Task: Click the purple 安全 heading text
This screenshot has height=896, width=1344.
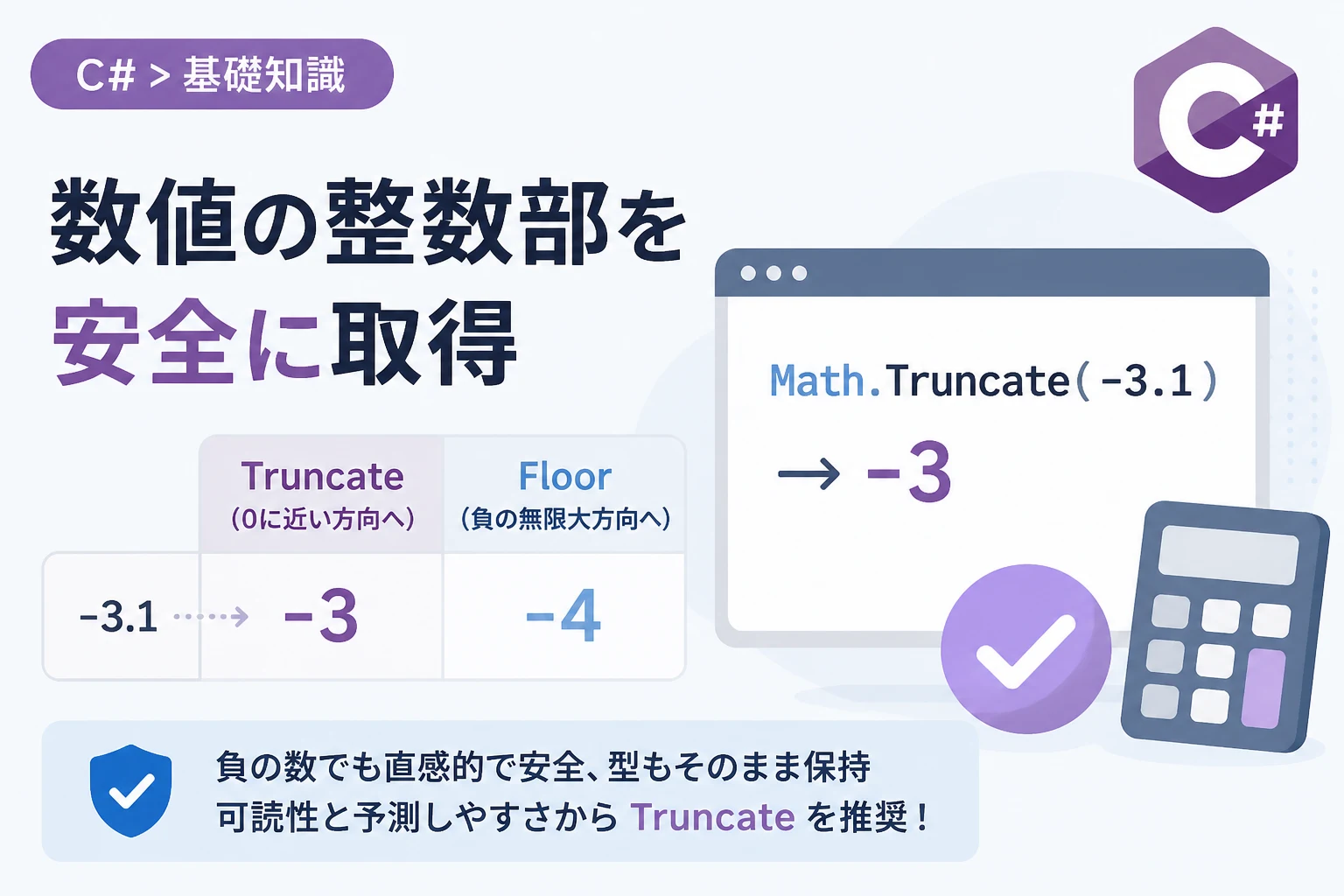Action: [x=145, y=342]
